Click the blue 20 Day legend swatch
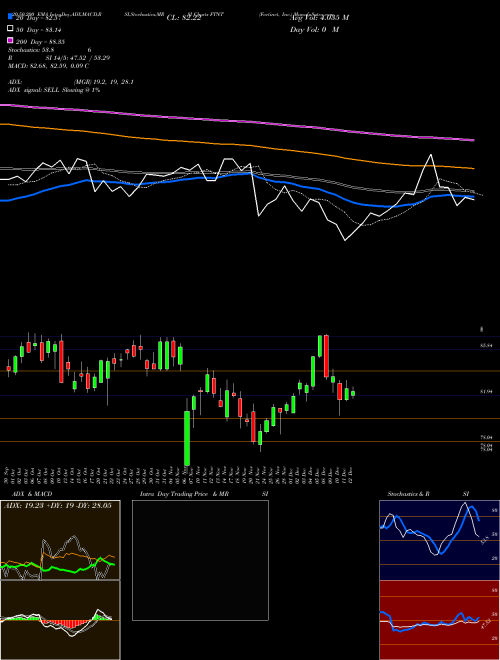This screenshot has width=500, height=660. pos(10,16)
